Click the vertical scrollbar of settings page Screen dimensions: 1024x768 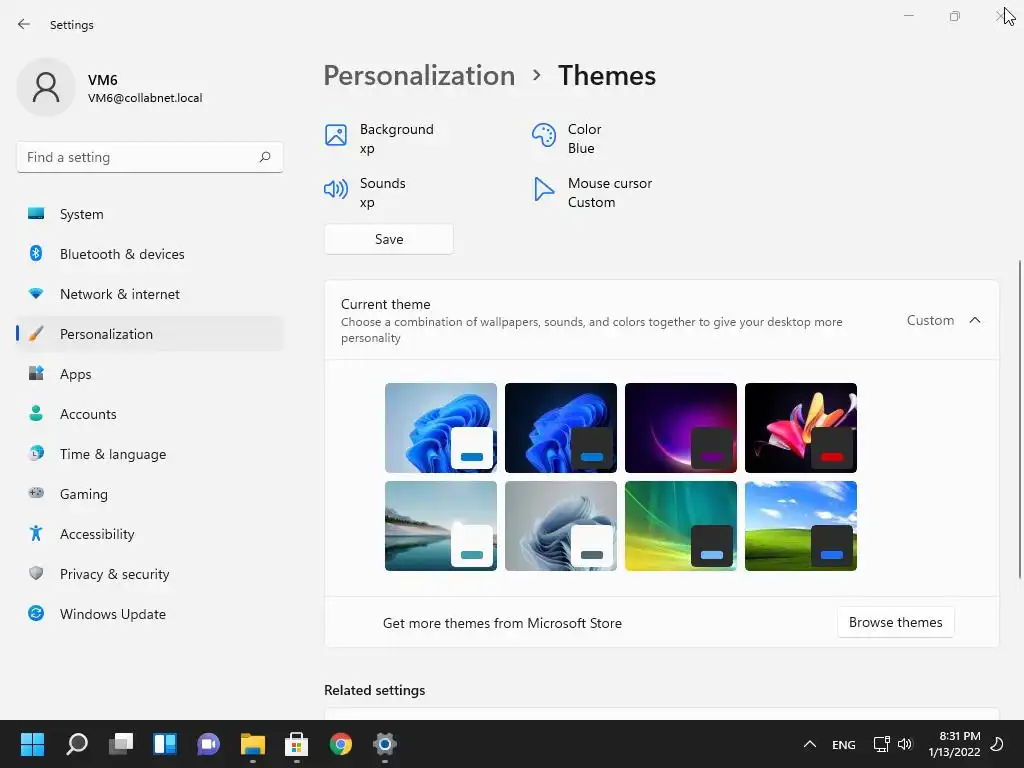[1019, 419]
